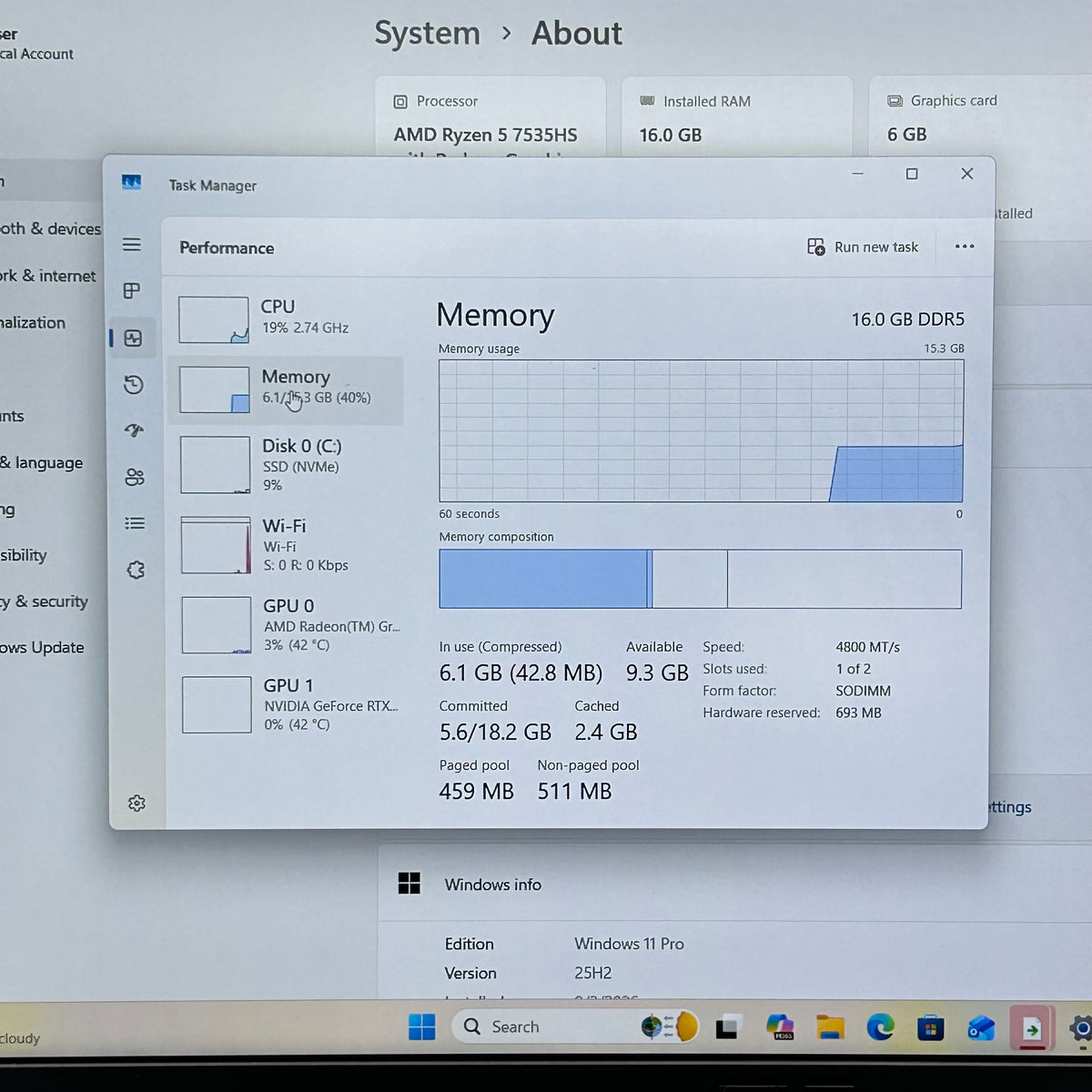The height and width of the screenshot is (1092, 1092).
Task: Open Outlook icon on taskbar
Action: pos(980,1028)
